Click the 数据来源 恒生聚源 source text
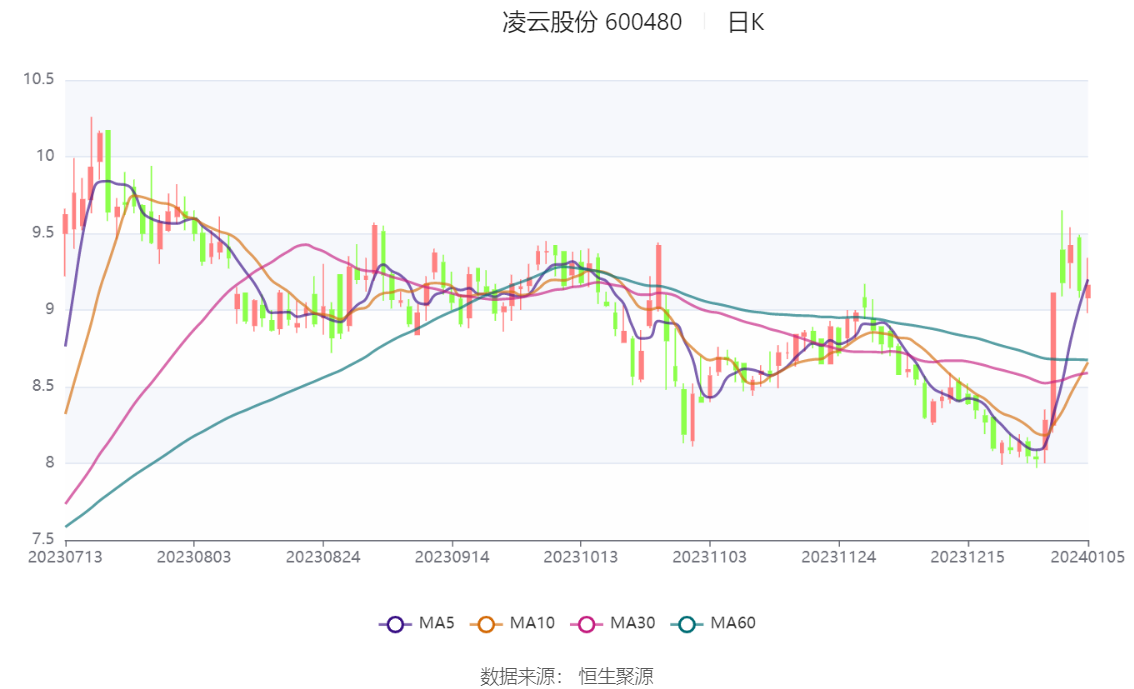1134x689 pixels. (566, 676)
